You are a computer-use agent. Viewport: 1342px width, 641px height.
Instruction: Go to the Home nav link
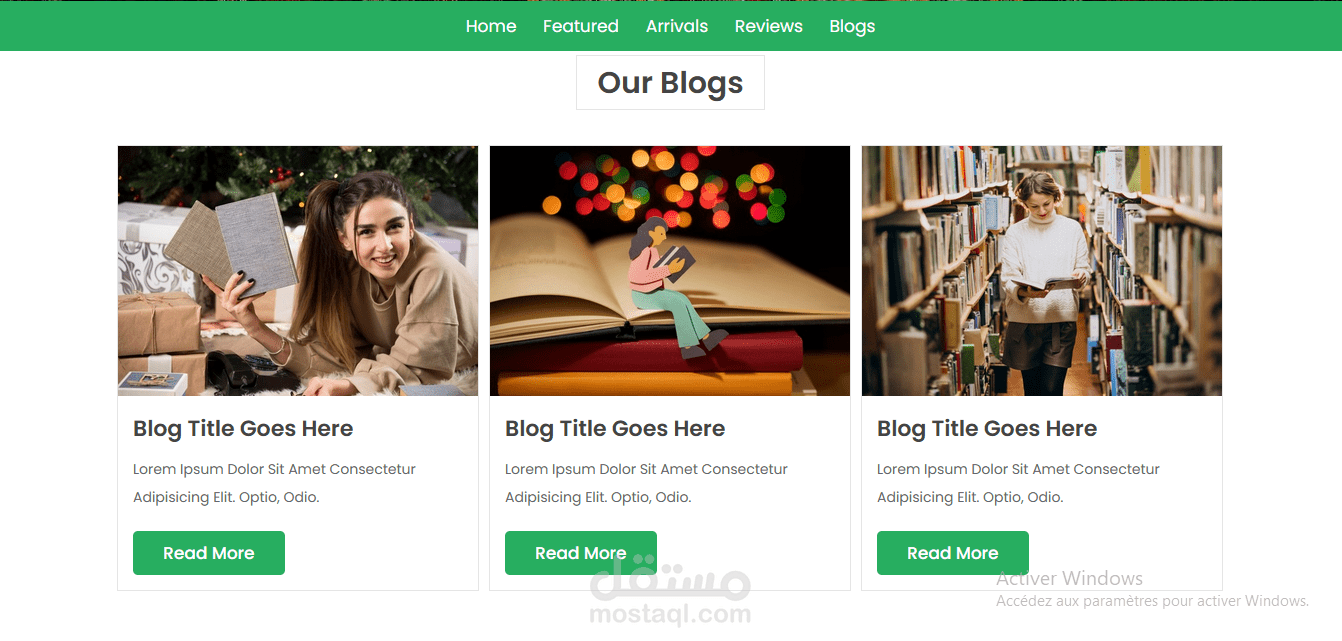coord(491,26)
